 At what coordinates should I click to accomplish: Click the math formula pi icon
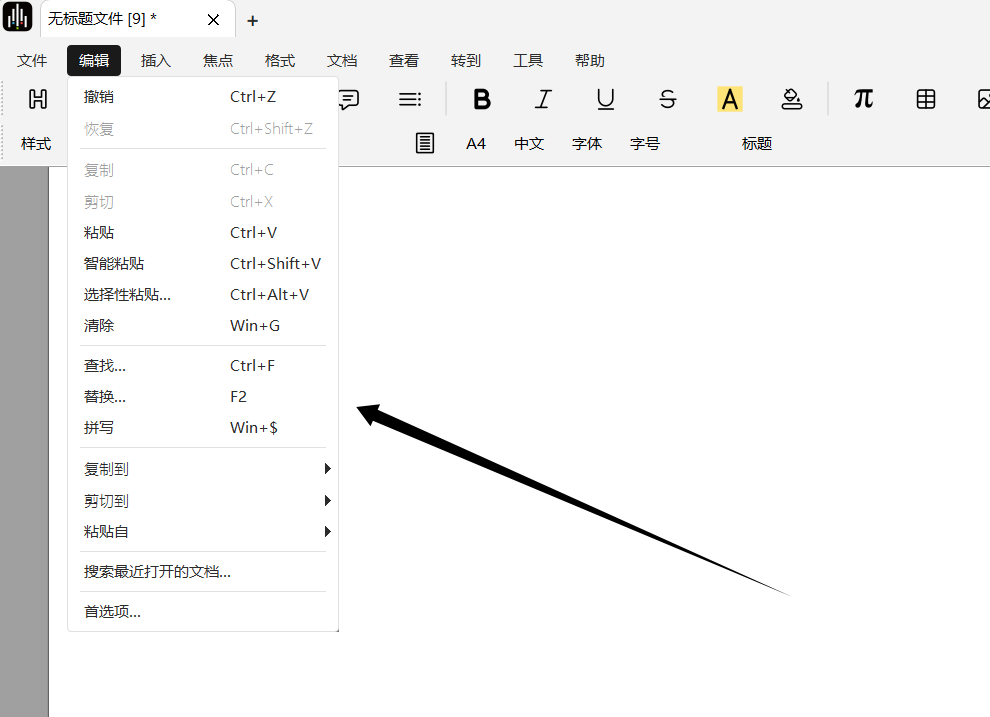pos(863,98)
